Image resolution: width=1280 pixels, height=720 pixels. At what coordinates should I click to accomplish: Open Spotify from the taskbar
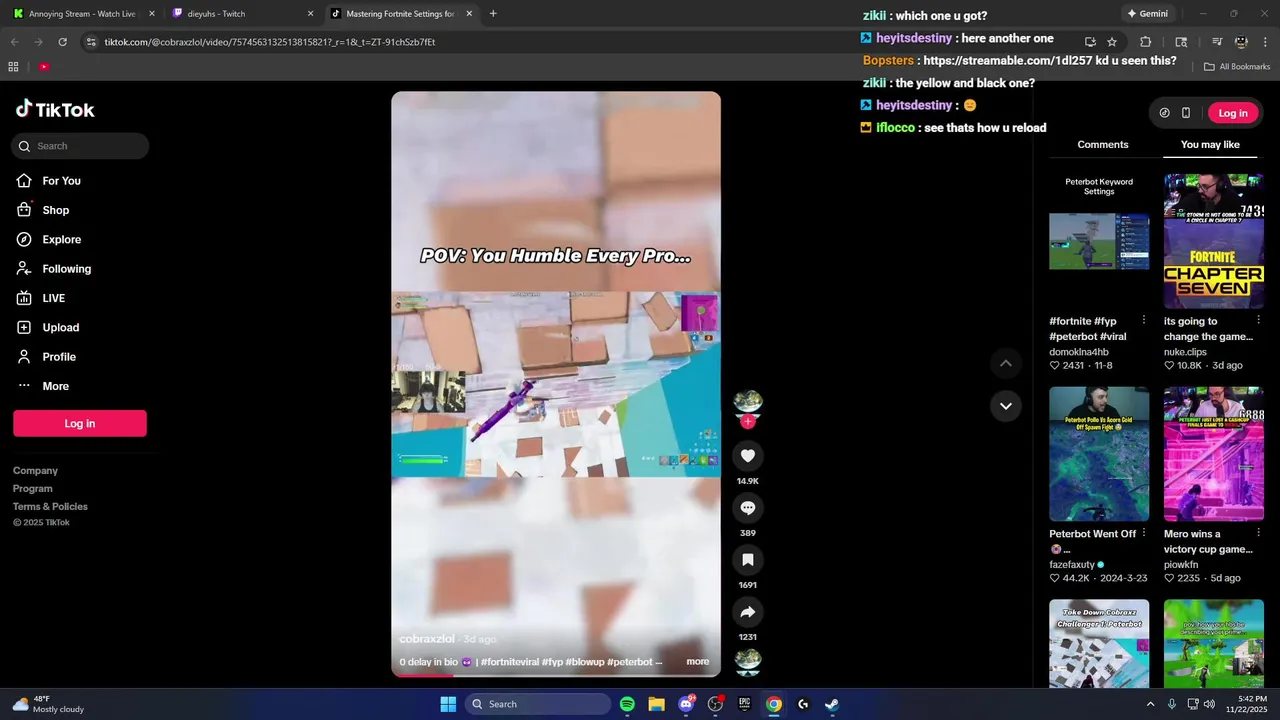pyautogui.click(x=627, y=704)
